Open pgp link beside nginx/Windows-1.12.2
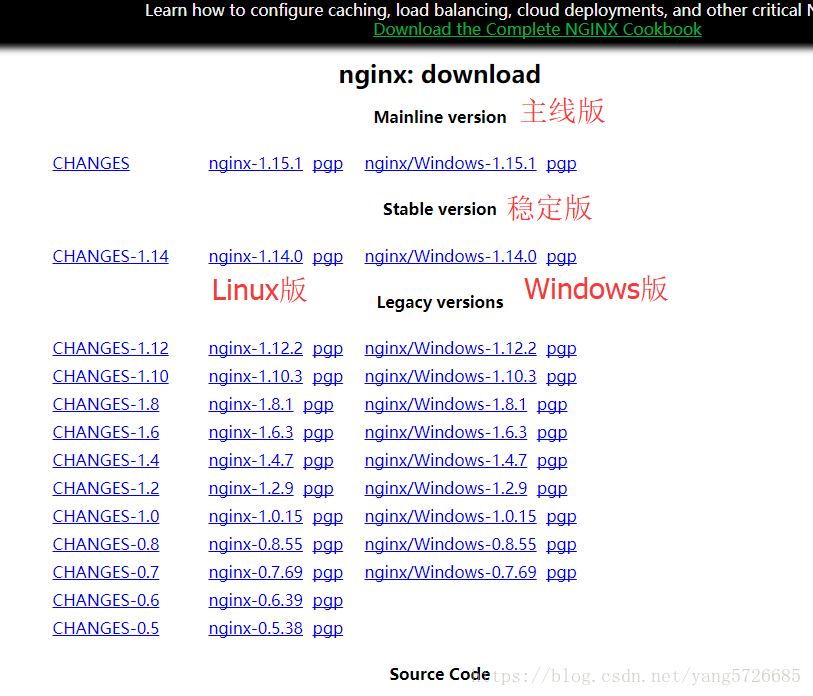 tap(562, 350)
